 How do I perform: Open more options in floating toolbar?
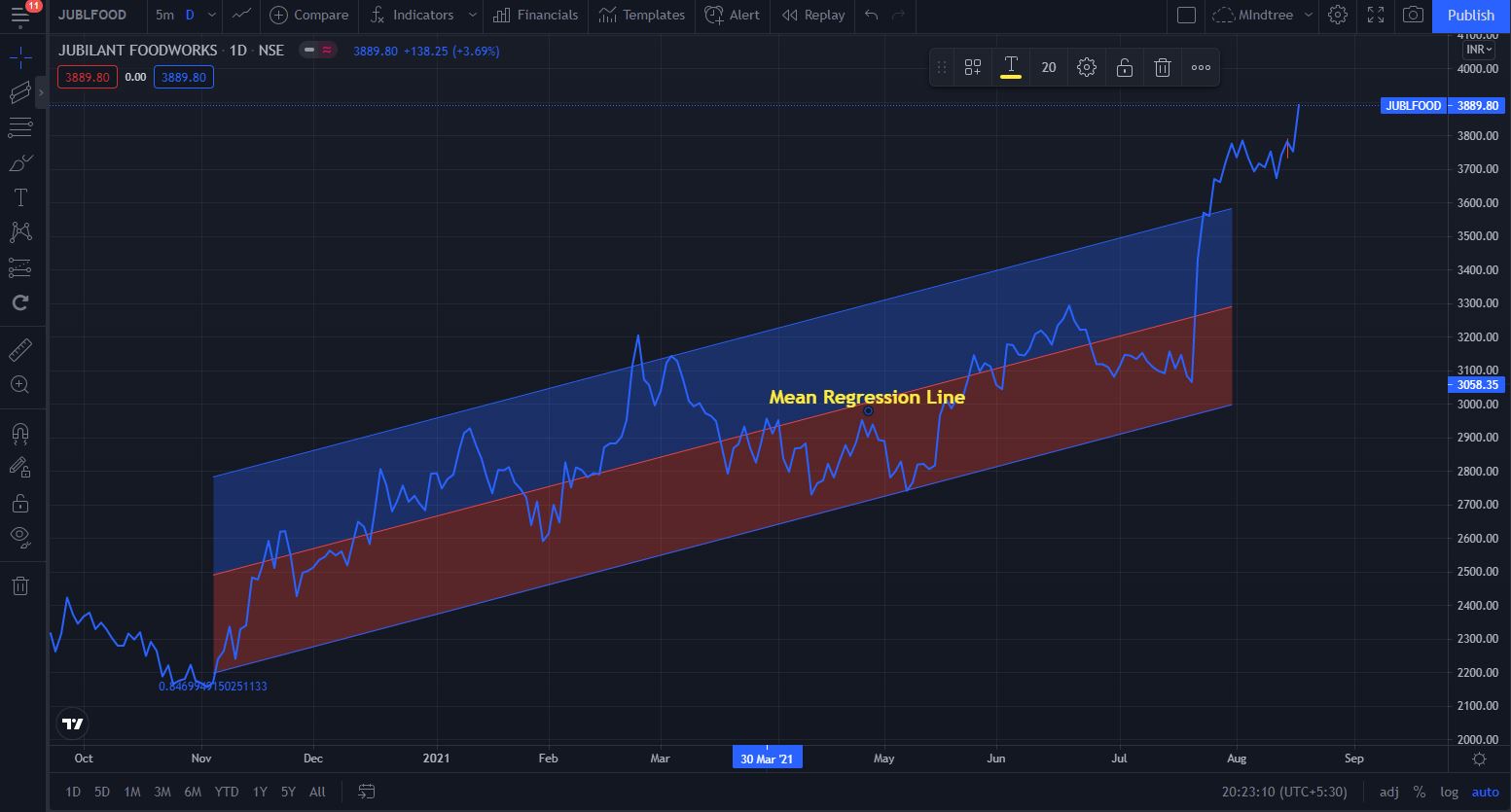[x=1201, y=67]
